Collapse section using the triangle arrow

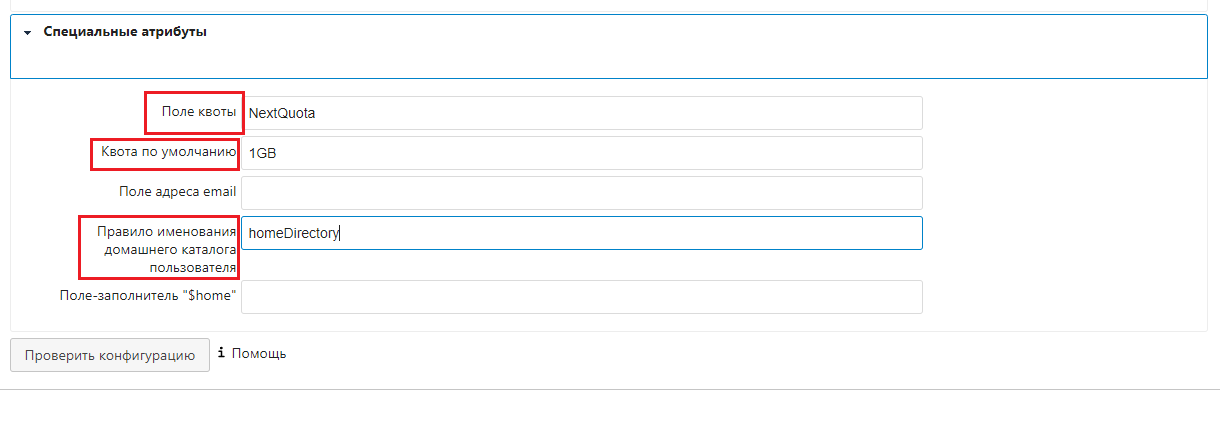(x=28, y=33)
